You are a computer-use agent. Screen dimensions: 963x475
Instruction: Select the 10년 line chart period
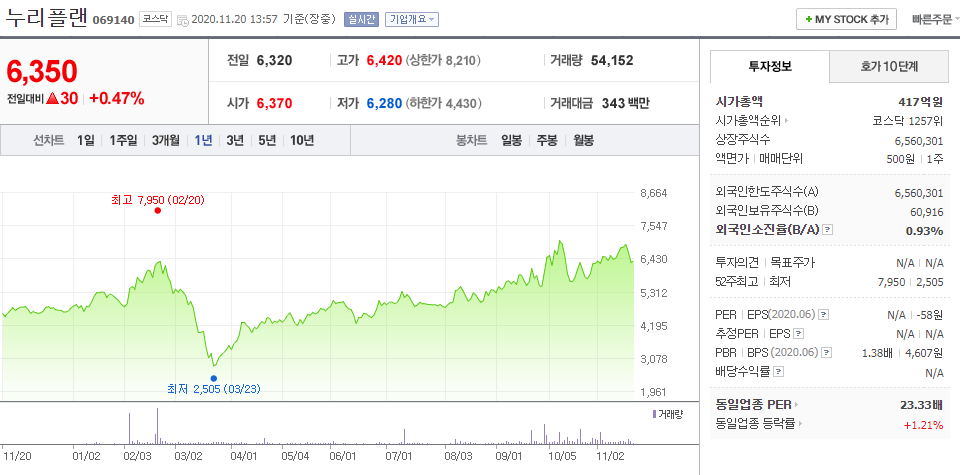pos(302,141)
